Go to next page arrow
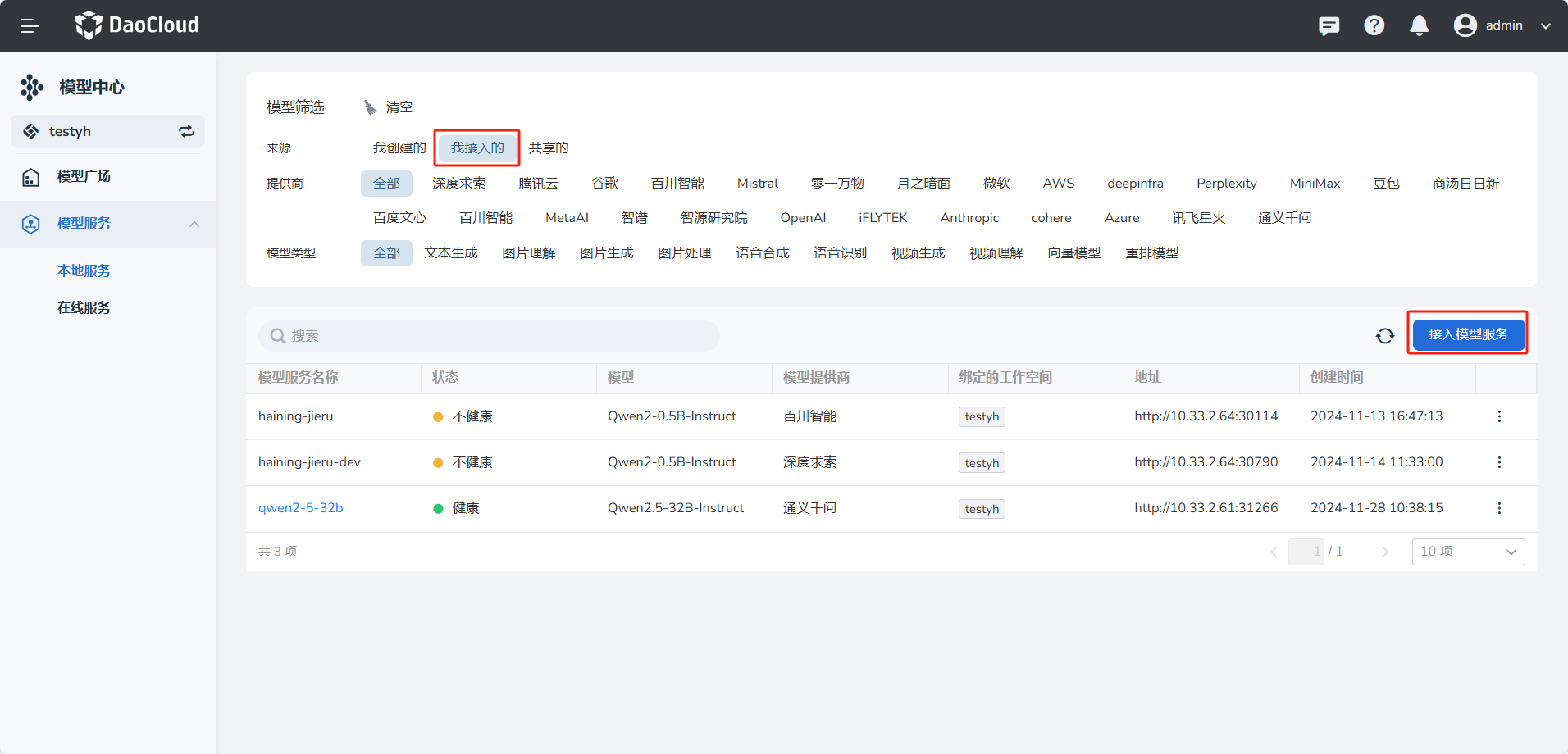This screenshot has height=754, width=1568. [1385, 552]
